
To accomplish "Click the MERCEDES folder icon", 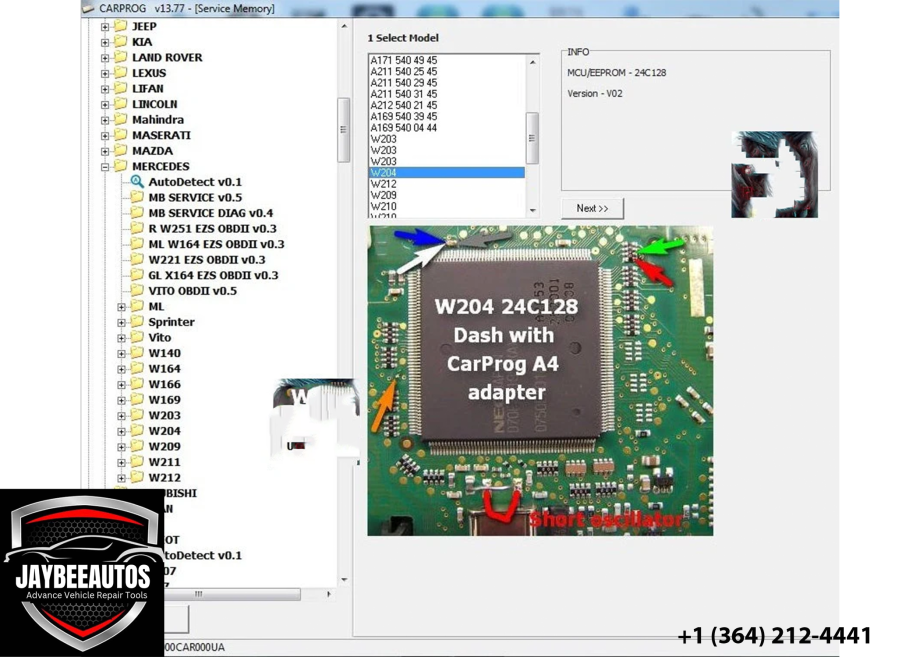I will pyautogui.click(x=120, y=166).
